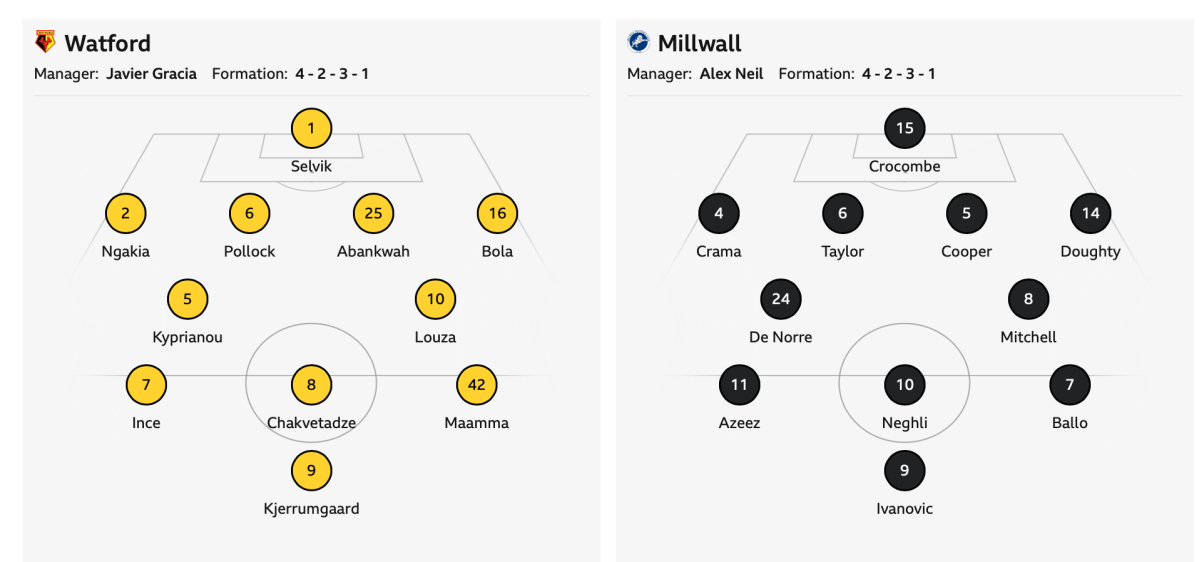Click the Watford team heading
Image resolution: width=1199 pixels, height=562 pixels.
point(107,43)
